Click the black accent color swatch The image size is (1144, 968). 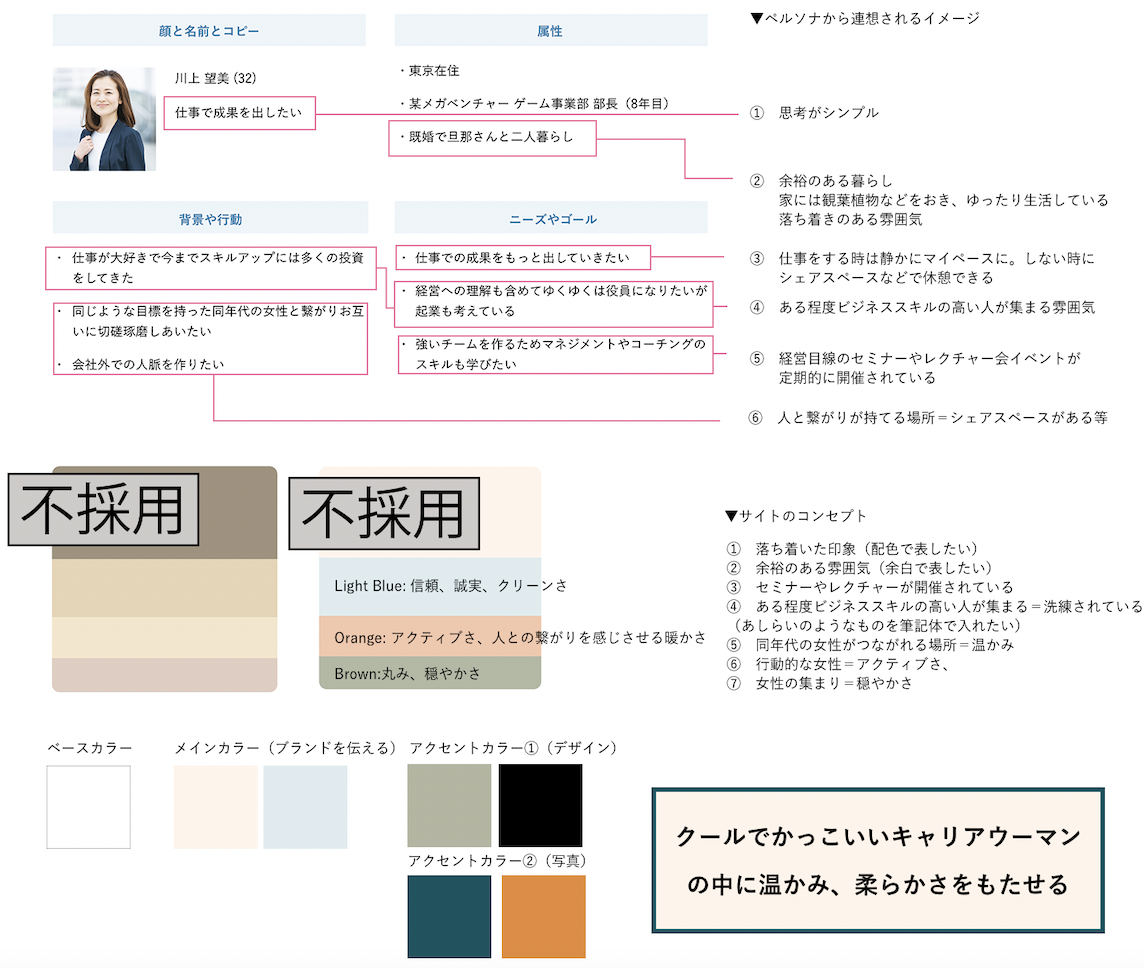coord(540,806)
